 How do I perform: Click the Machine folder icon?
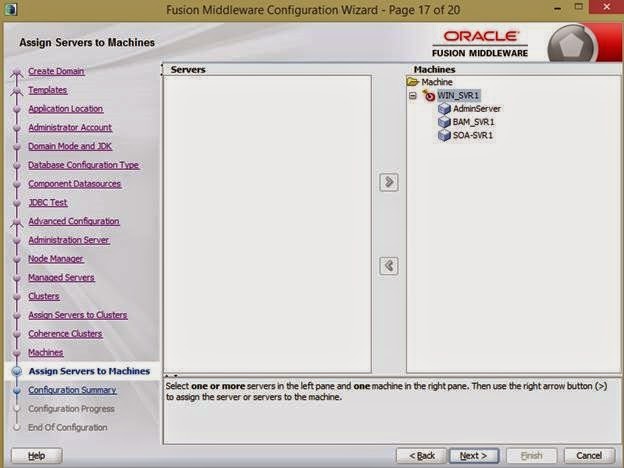pyautogui.click(x=413, y=82)
